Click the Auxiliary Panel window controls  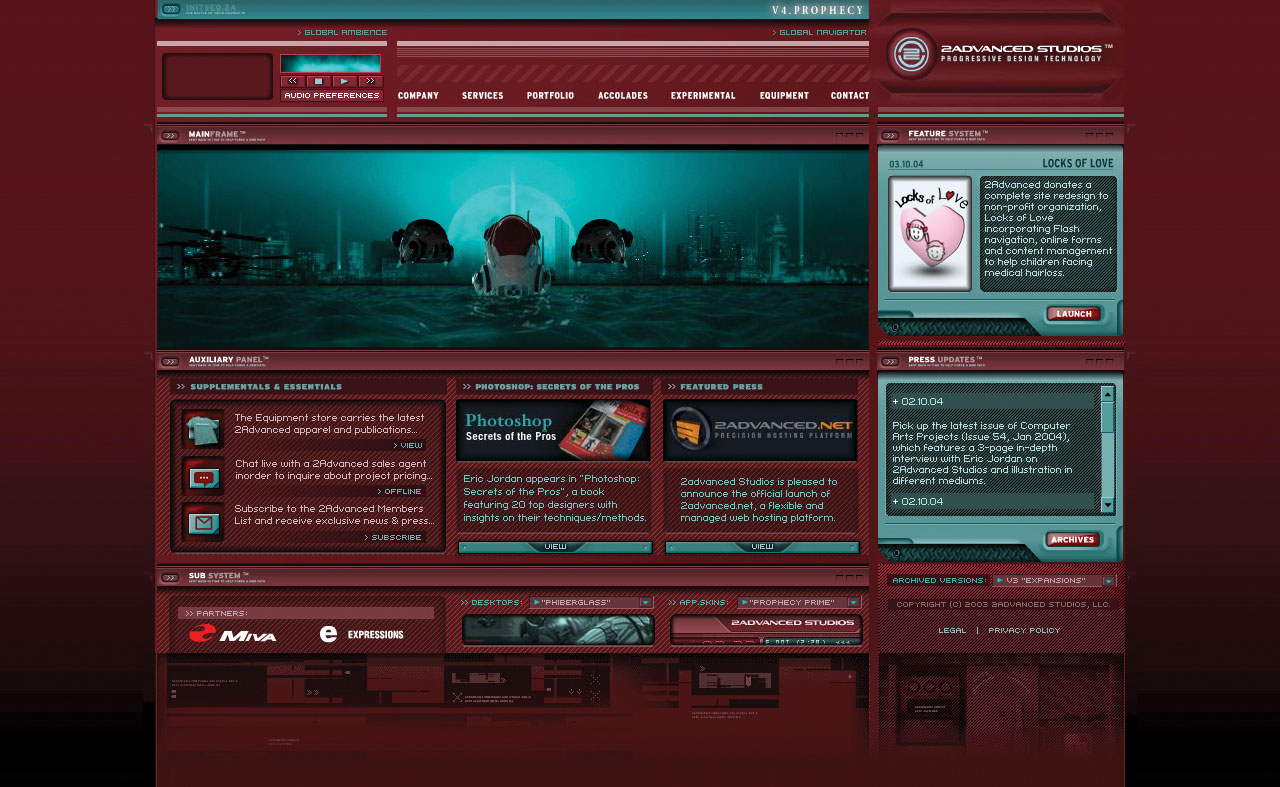848,360
